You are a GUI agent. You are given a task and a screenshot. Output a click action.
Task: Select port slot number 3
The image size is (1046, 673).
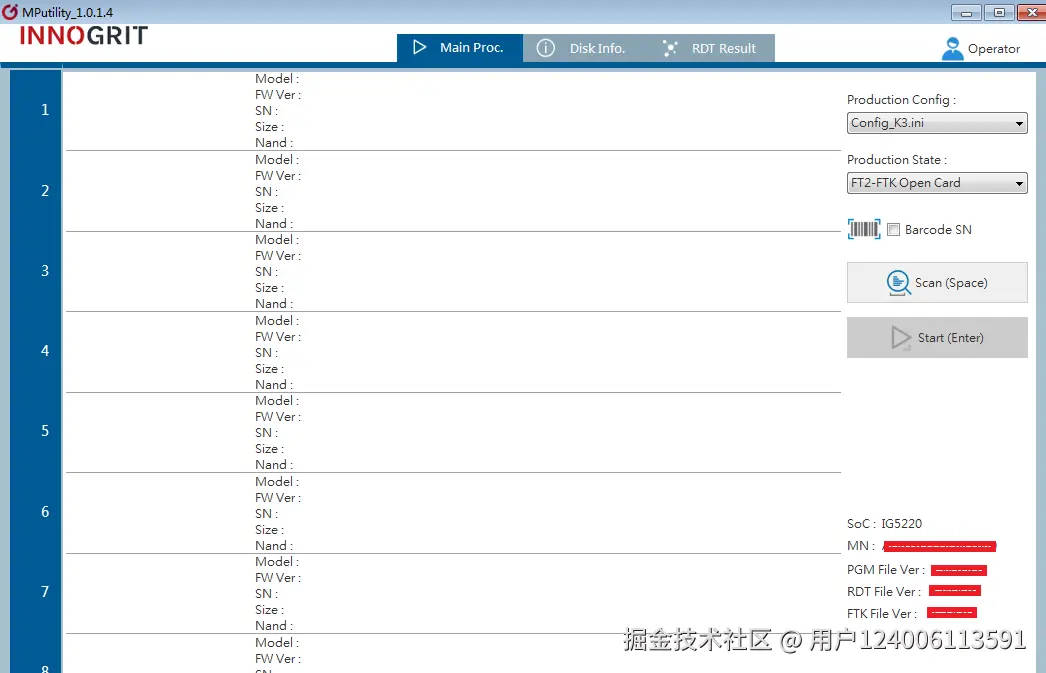click(x=44, y=270)
